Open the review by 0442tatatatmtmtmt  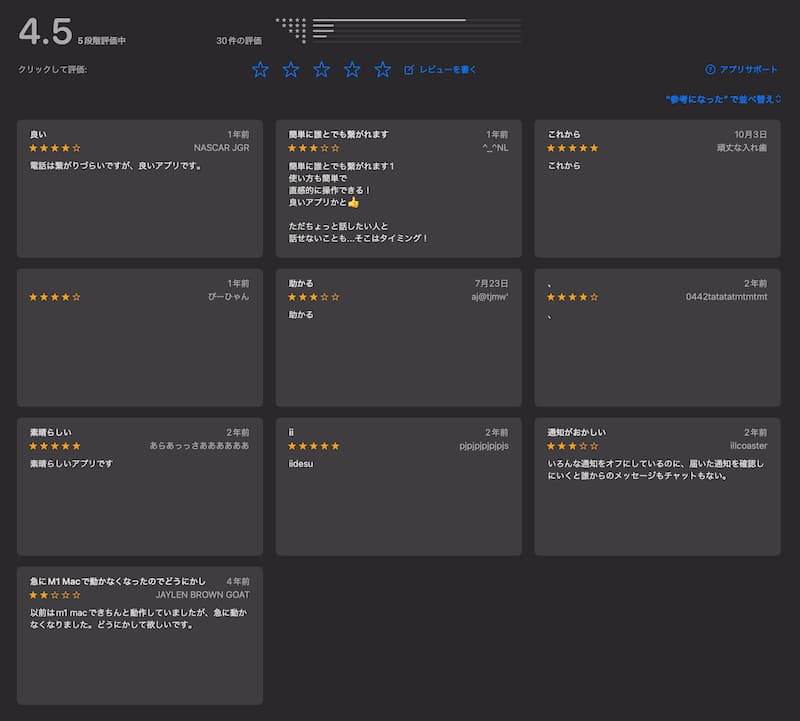[657, 337]
